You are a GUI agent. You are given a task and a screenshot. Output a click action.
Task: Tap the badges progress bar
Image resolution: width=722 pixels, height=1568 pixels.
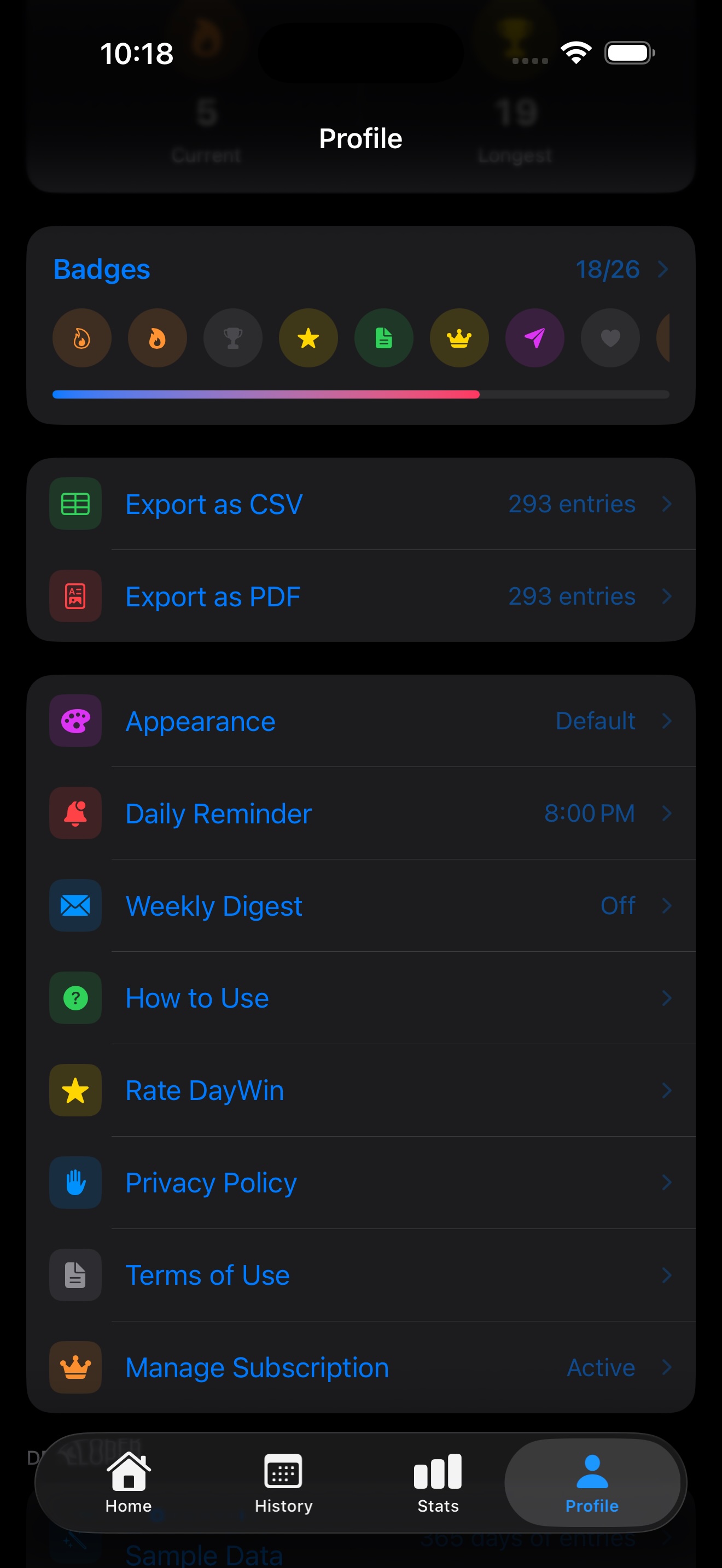click(x=360, y=394)
